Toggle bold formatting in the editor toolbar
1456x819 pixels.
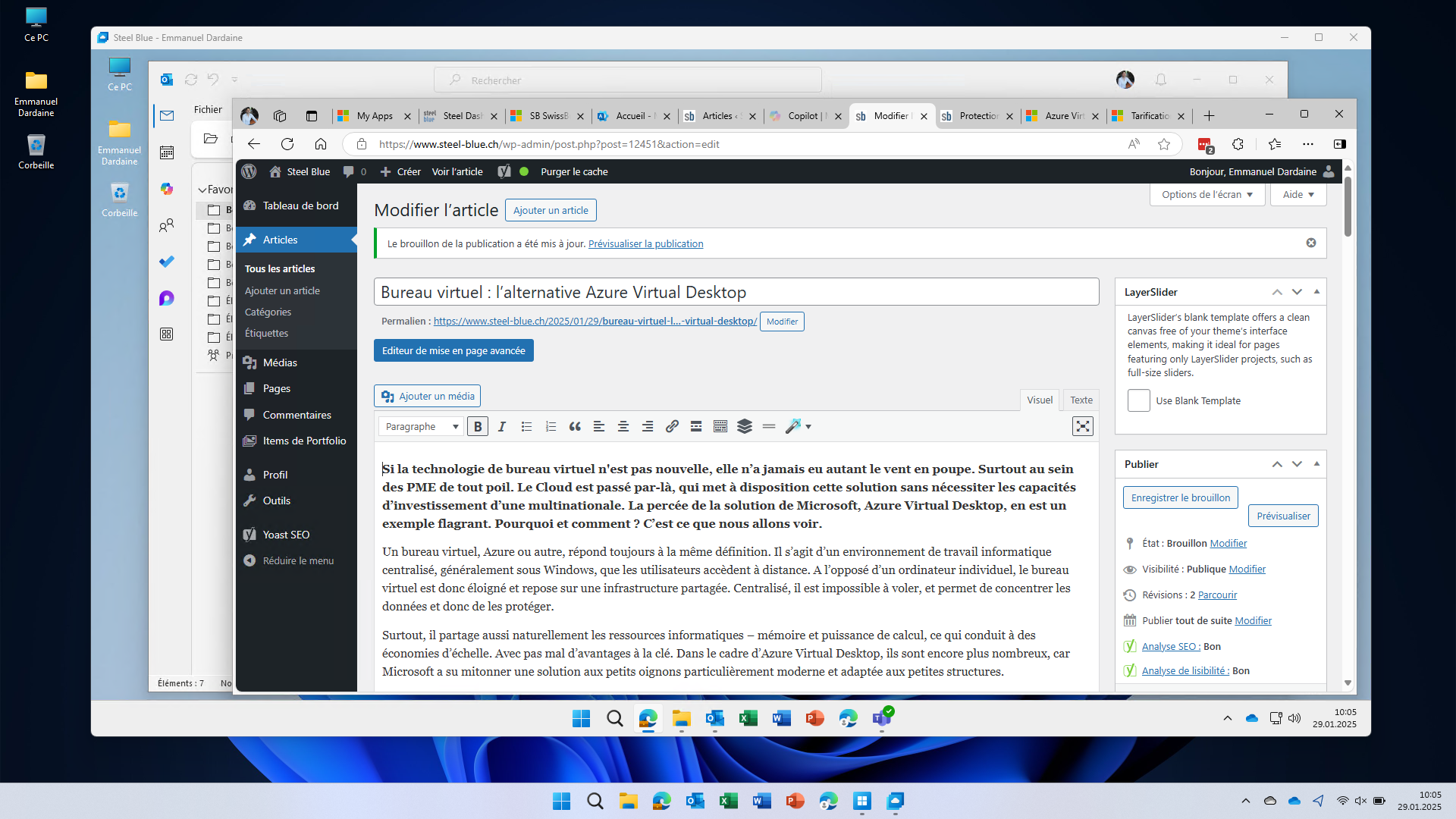click(x=478, y=427)
